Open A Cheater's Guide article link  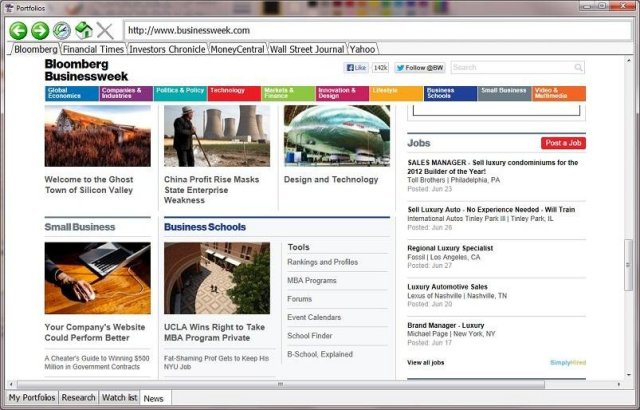[x=97, y=363]
